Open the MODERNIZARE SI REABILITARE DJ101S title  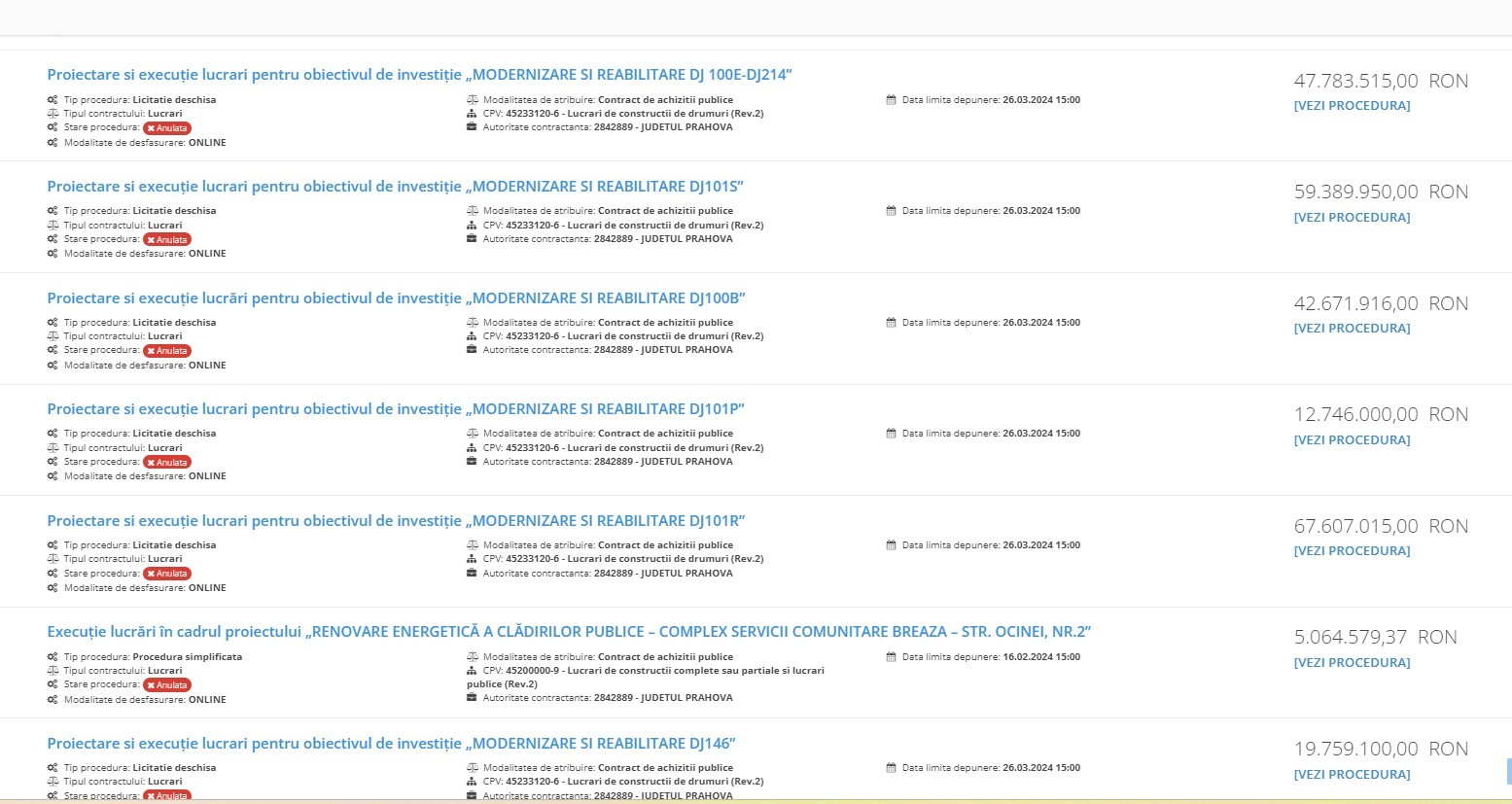click(395, 187)
